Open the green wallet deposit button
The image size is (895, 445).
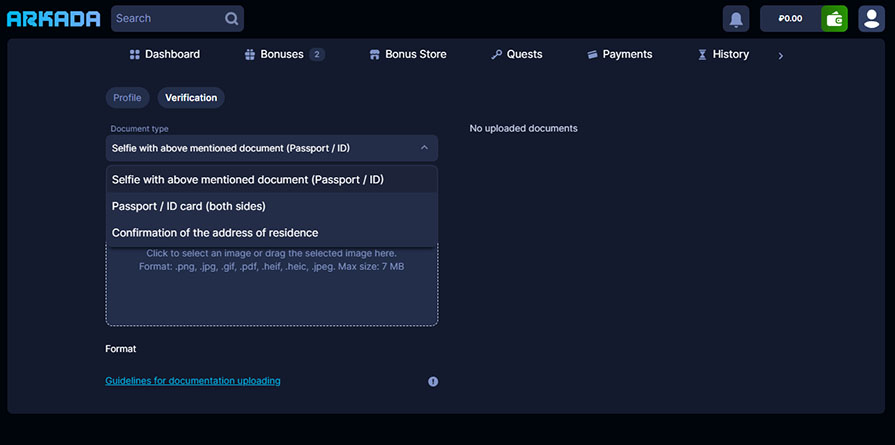coord(834,19)
